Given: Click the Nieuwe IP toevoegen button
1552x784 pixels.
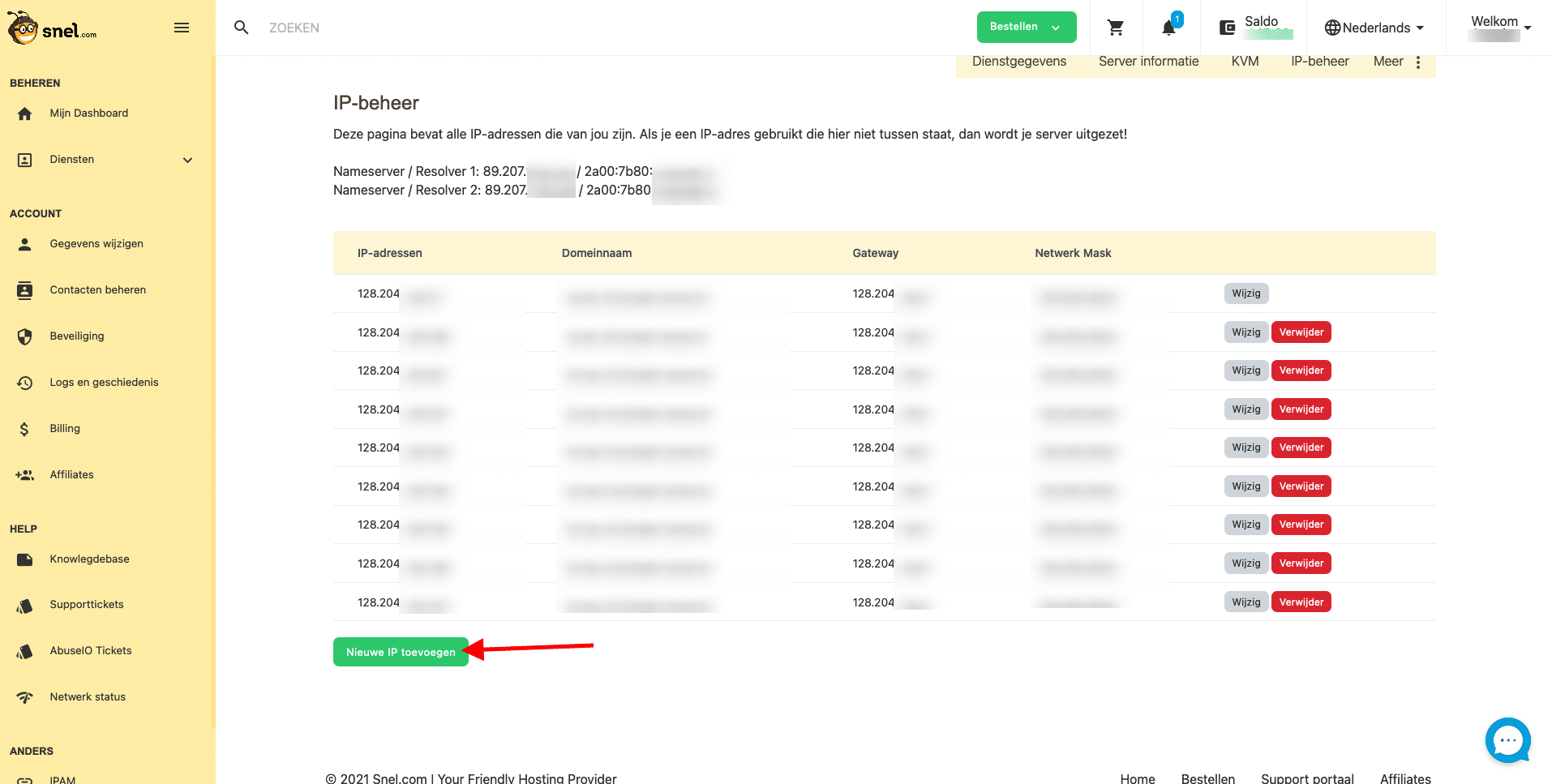Looking at the screenshot, I should click(x=401, y=652).
